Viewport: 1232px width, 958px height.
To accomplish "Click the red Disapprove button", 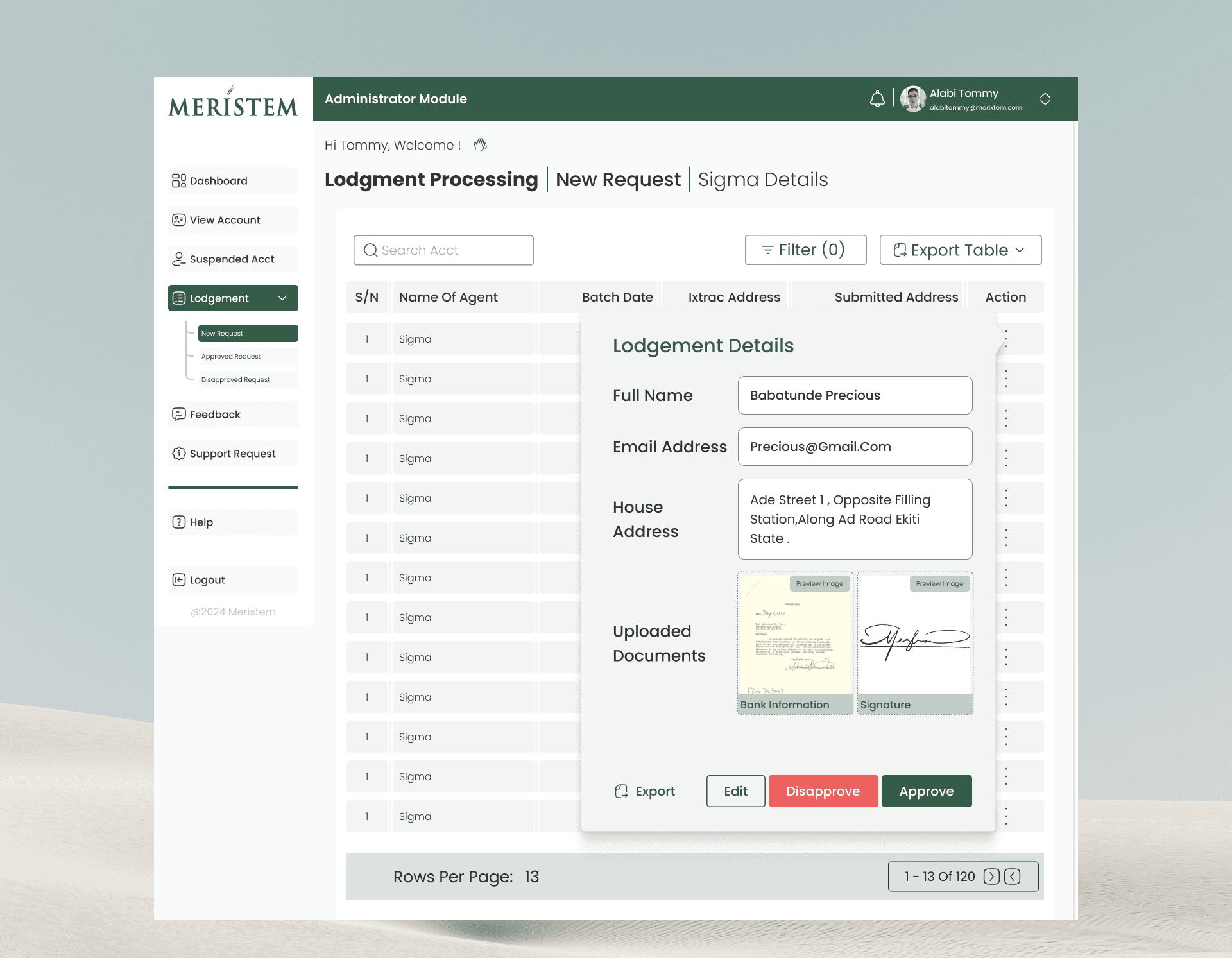I will pos(823,791).
